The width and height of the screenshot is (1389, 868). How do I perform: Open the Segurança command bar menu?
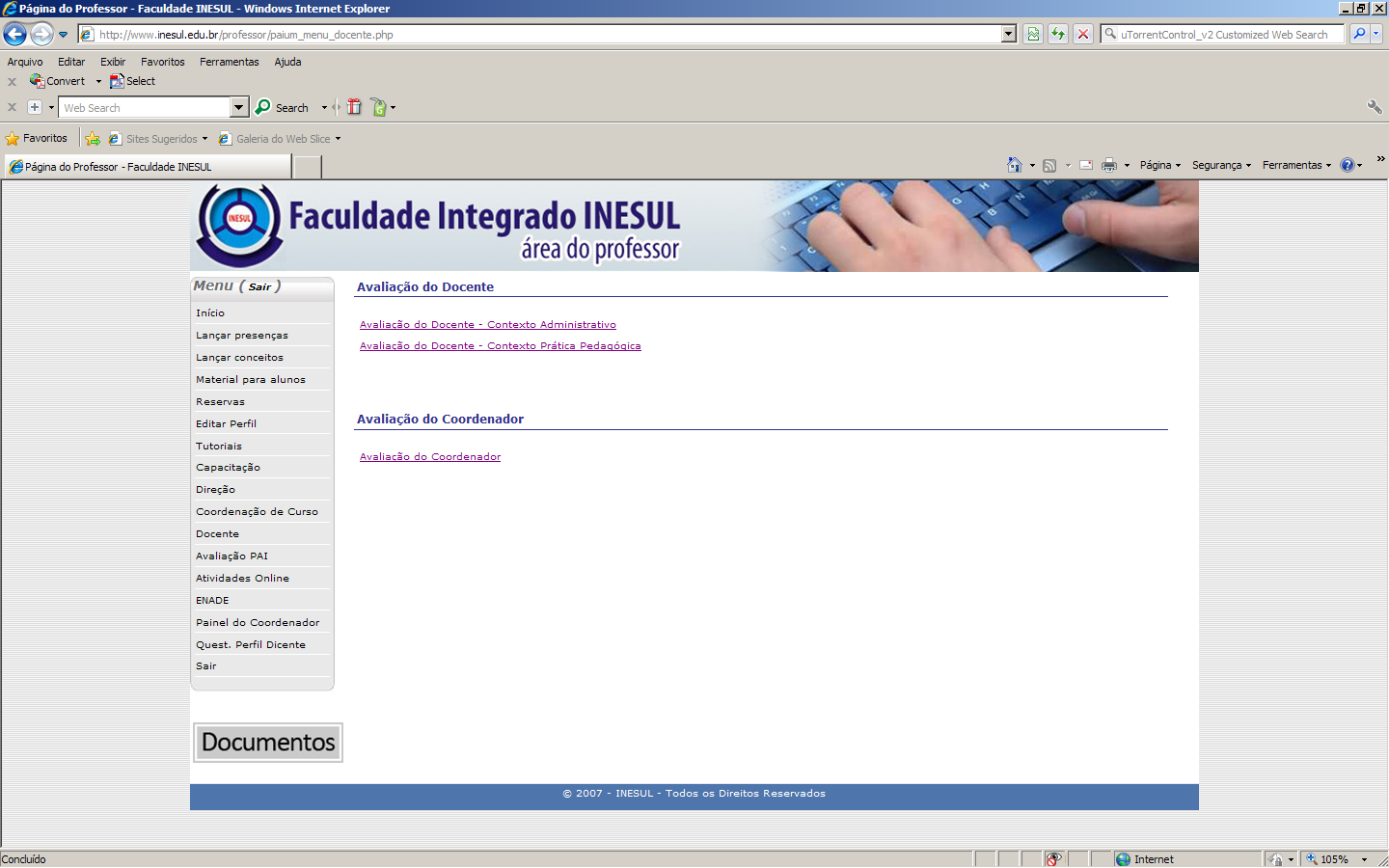[x=1221, y=165]
